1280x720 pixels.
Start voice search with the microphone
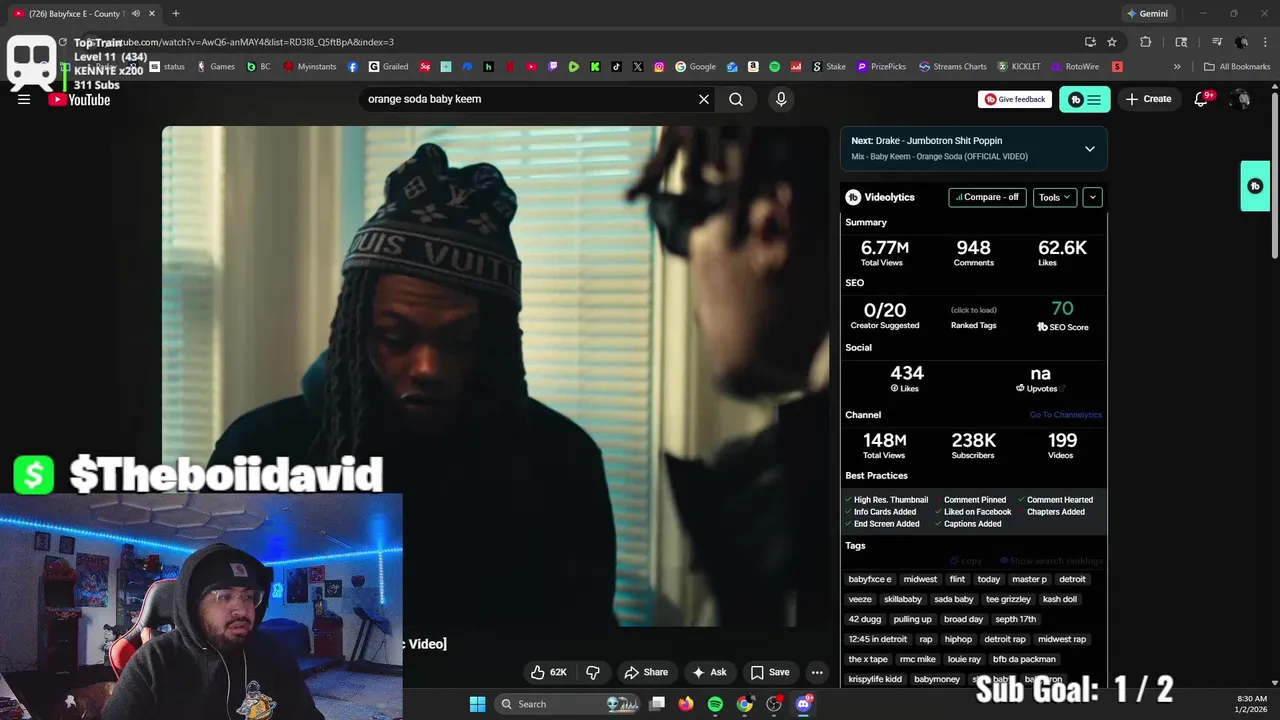tap(781, 99)
